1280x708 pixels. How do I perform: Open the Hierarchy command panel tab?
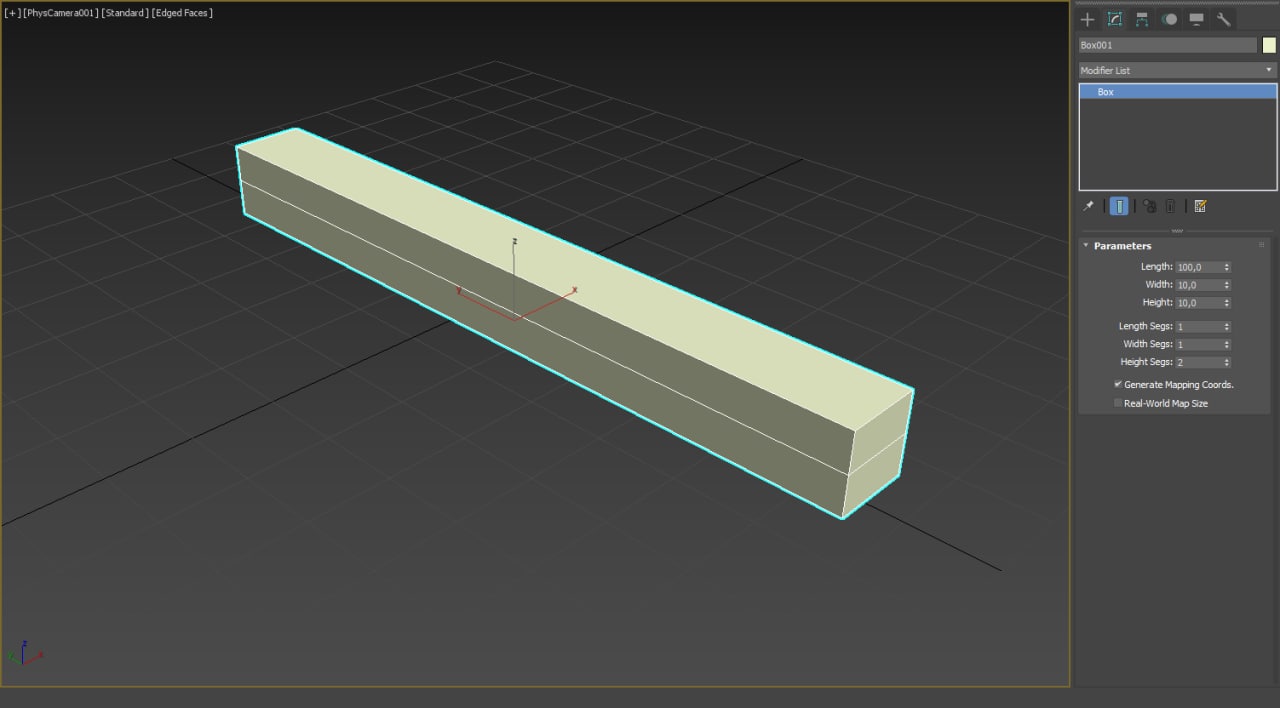[1142, 19]
